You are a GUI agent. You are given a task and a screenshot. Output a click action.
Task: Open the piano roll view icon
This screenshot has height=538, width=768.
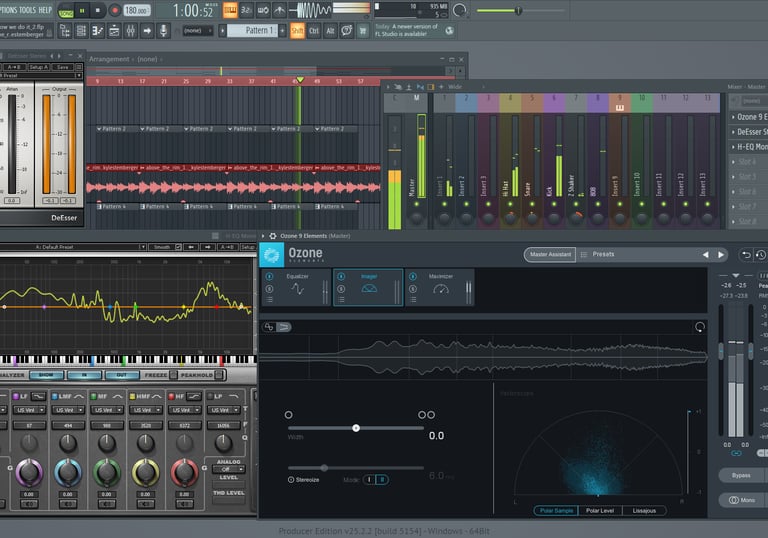coord(97,31)
